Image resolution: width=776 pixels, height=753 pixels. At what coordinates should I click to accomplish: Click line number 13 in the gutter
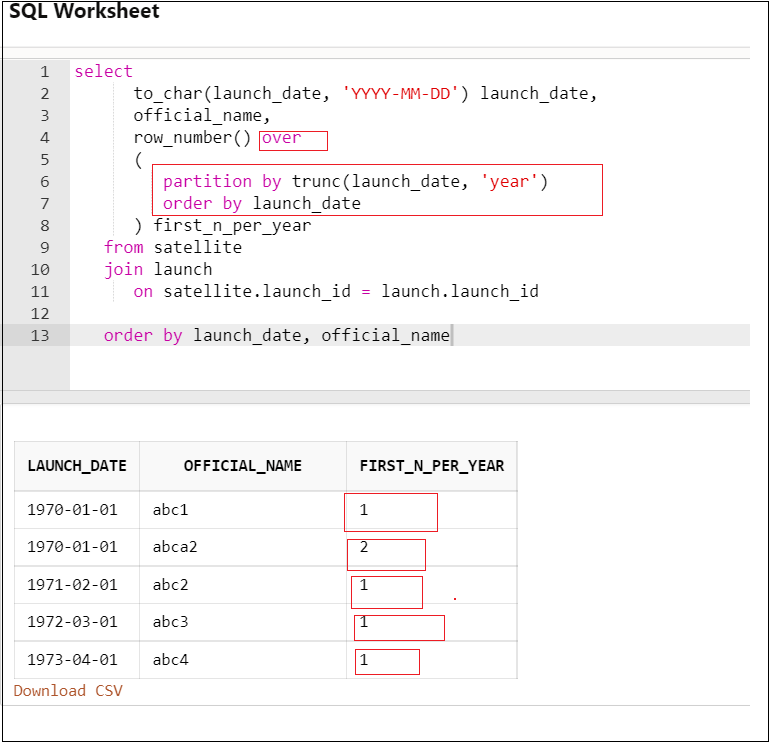coord(40,335)
